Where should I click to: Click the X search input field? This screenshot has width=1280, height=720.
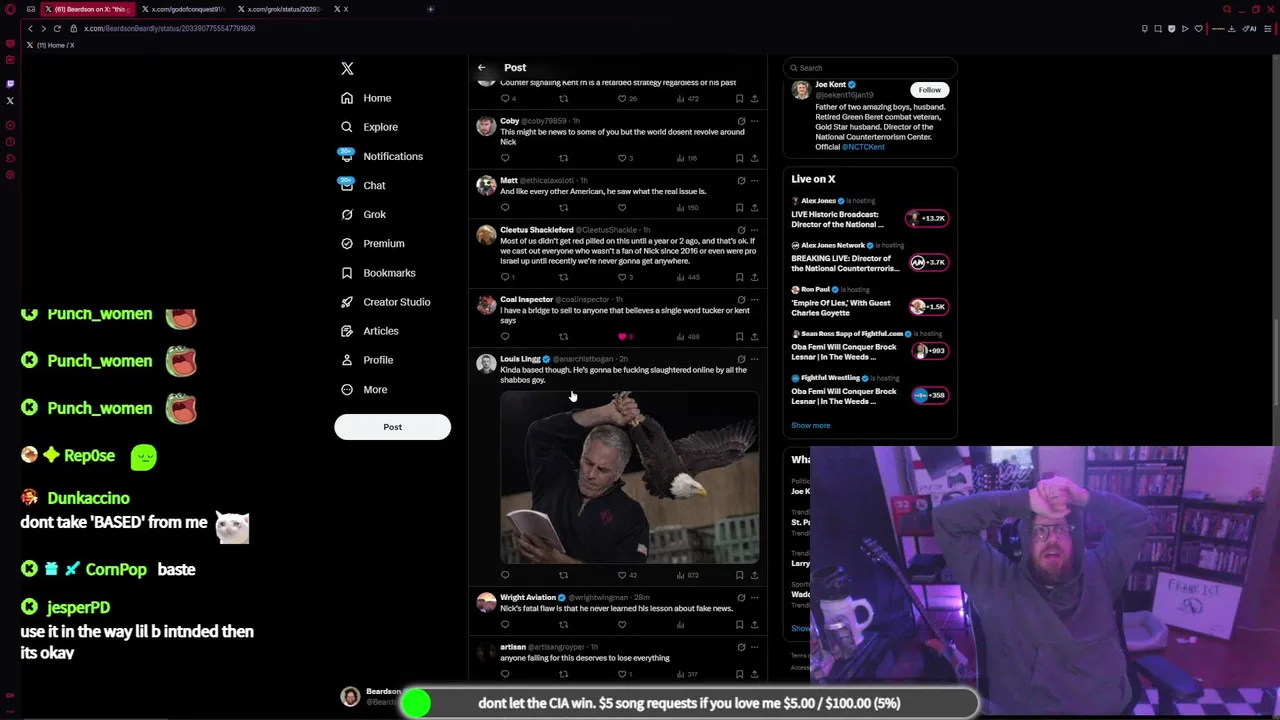(869, 68)
